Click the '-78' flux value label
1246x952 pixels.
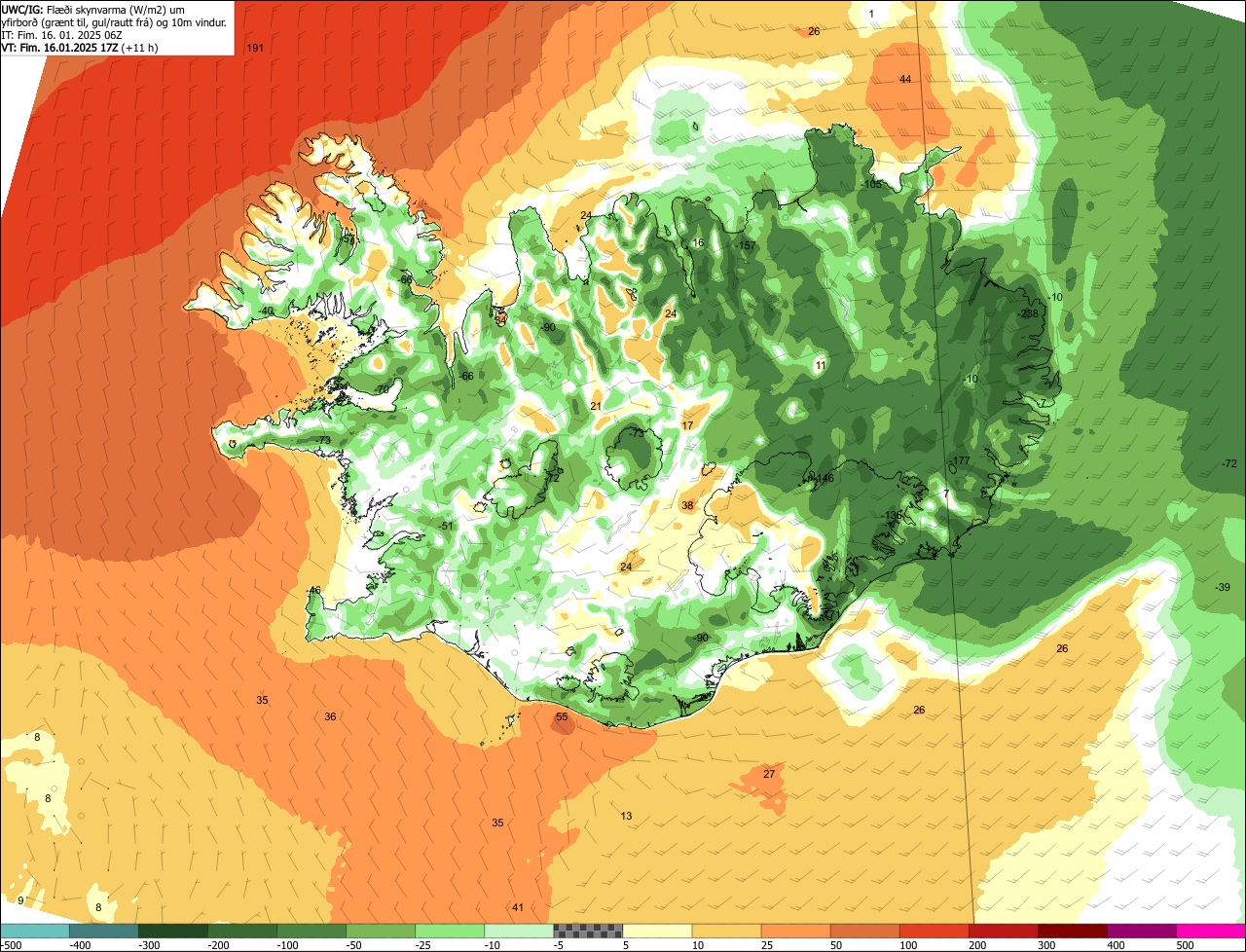[382, 390]
